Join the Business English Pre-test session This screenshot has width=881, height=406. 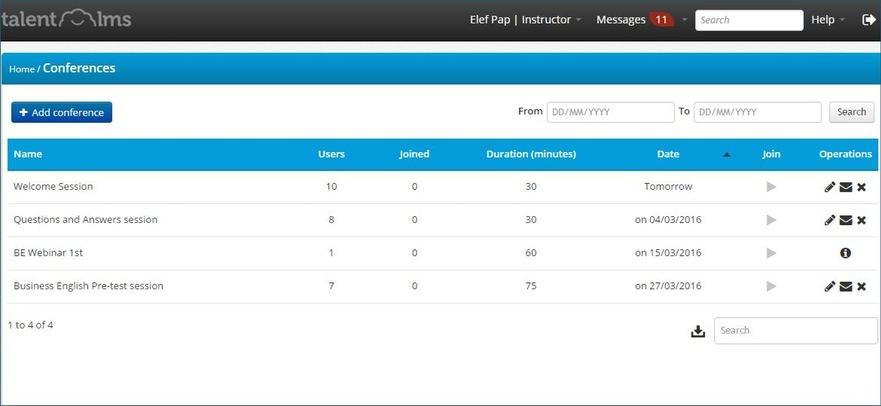770,286
